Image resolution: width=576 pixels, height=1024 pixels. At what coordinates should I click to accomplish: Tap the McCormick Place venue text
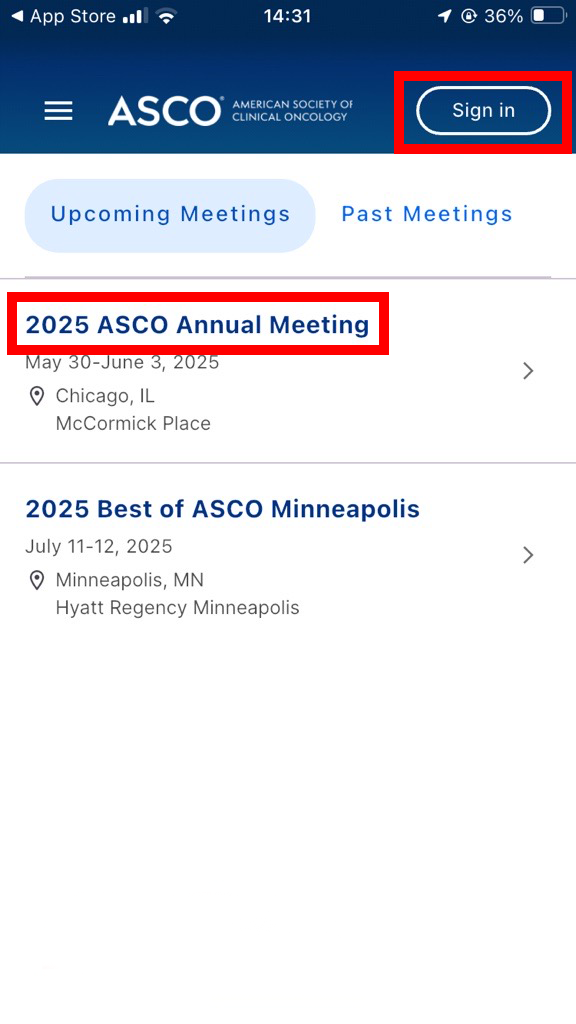point(133,423)
